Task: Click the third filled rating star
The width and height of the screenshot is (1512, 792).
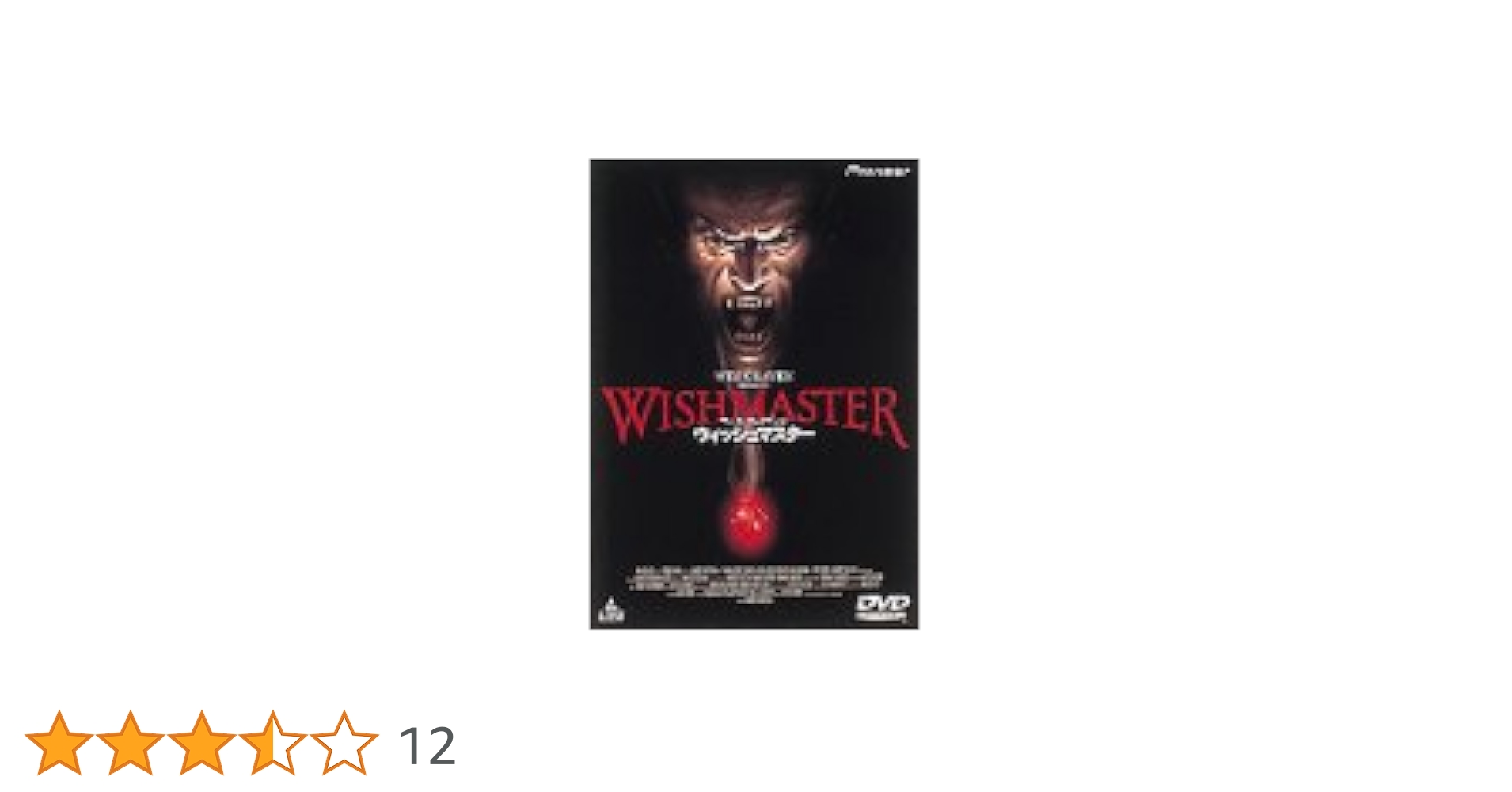Action: click(202, 743)
